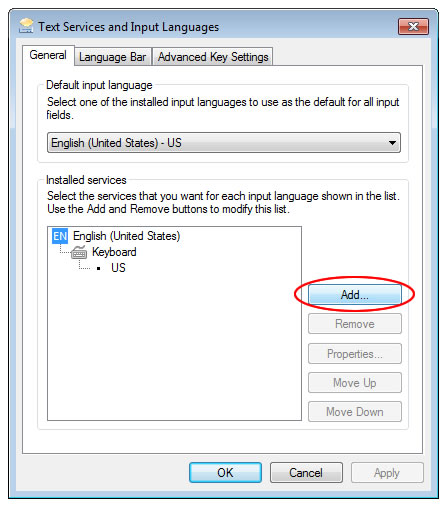Click the dialog title bar keyboard icon
Image resolution: width=446 pixels, height=506 pixels.
[26, 26]
